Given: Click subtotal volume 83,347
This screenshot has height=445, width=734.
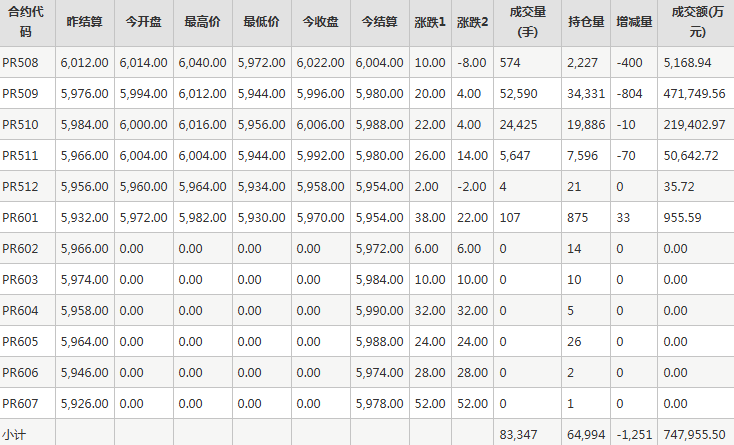Looking at the screenshot, I should pyautogui.click(x=518, y=435).
